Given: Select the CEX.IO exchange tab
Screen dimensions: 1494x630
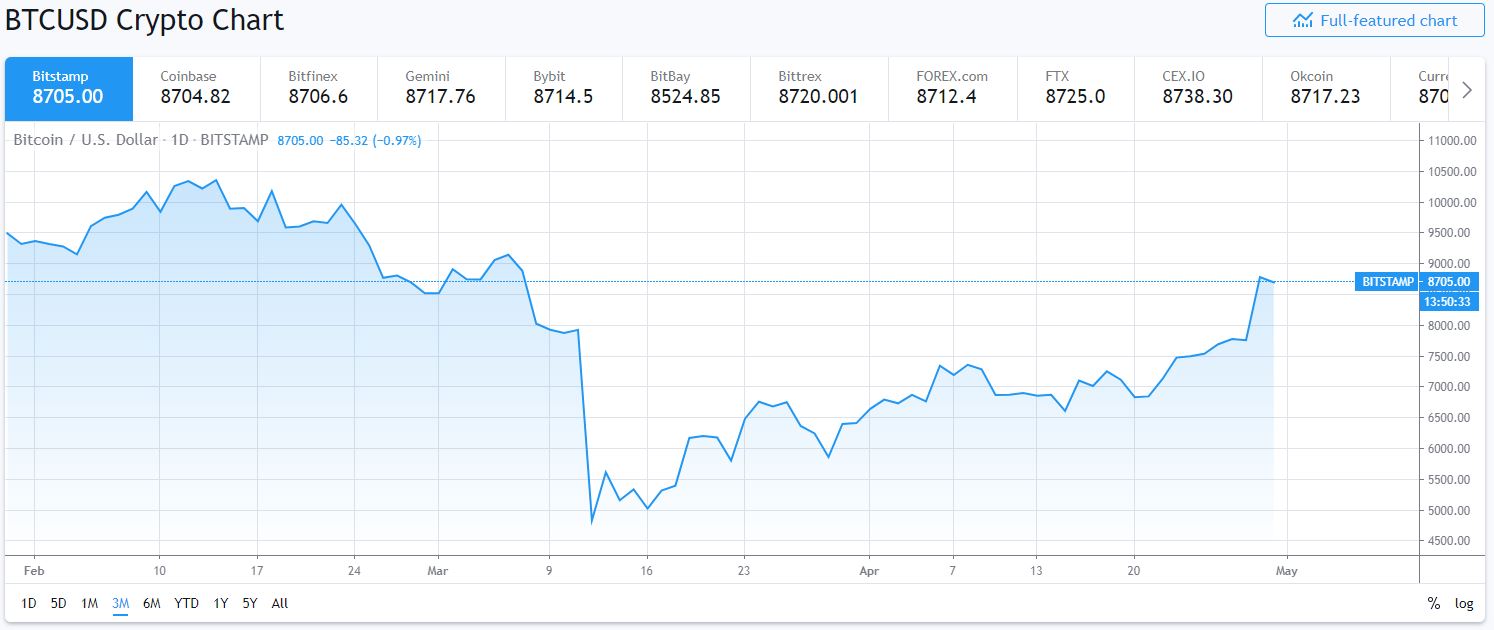Looking at the screenshot, I should pyautogui.click(x=1197, y=88).
